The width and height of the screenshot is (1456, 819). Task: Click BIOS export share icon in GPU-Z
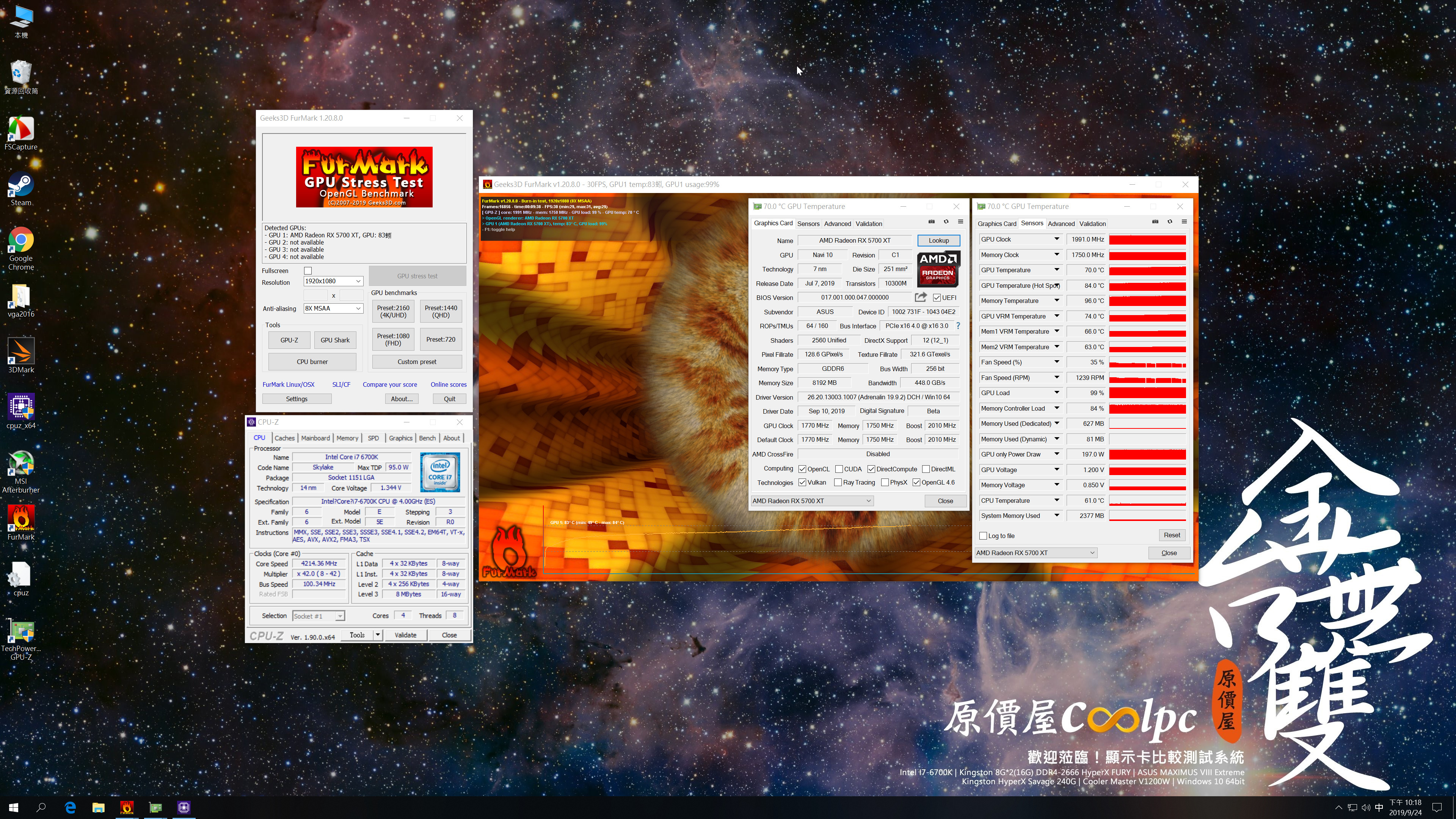point(921,297)
